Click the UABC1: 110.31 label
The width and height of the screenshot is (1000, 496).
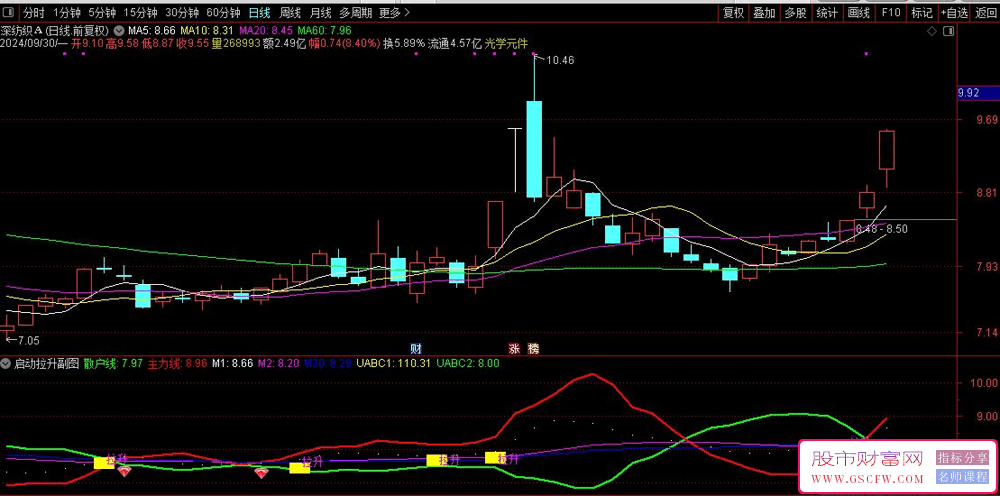tap(393, 363)
